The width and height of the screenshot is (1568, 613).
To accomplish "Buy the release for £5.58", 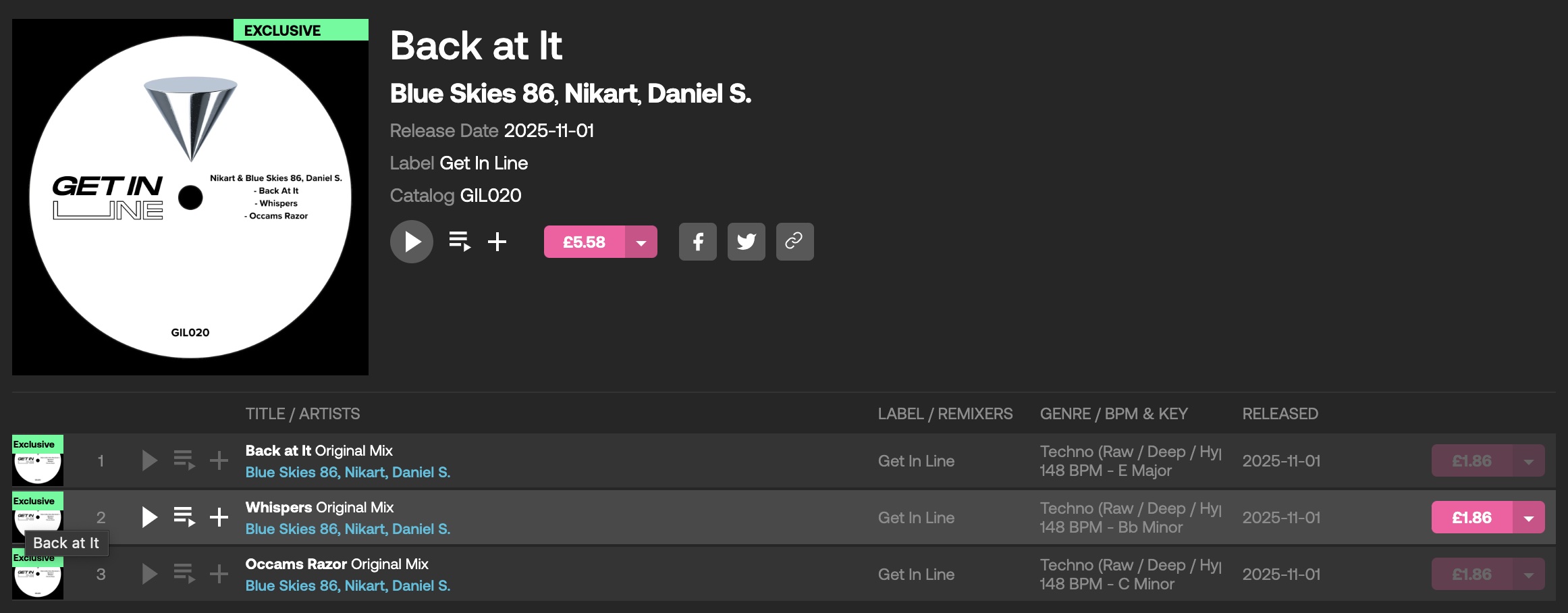I will [584, 242].
